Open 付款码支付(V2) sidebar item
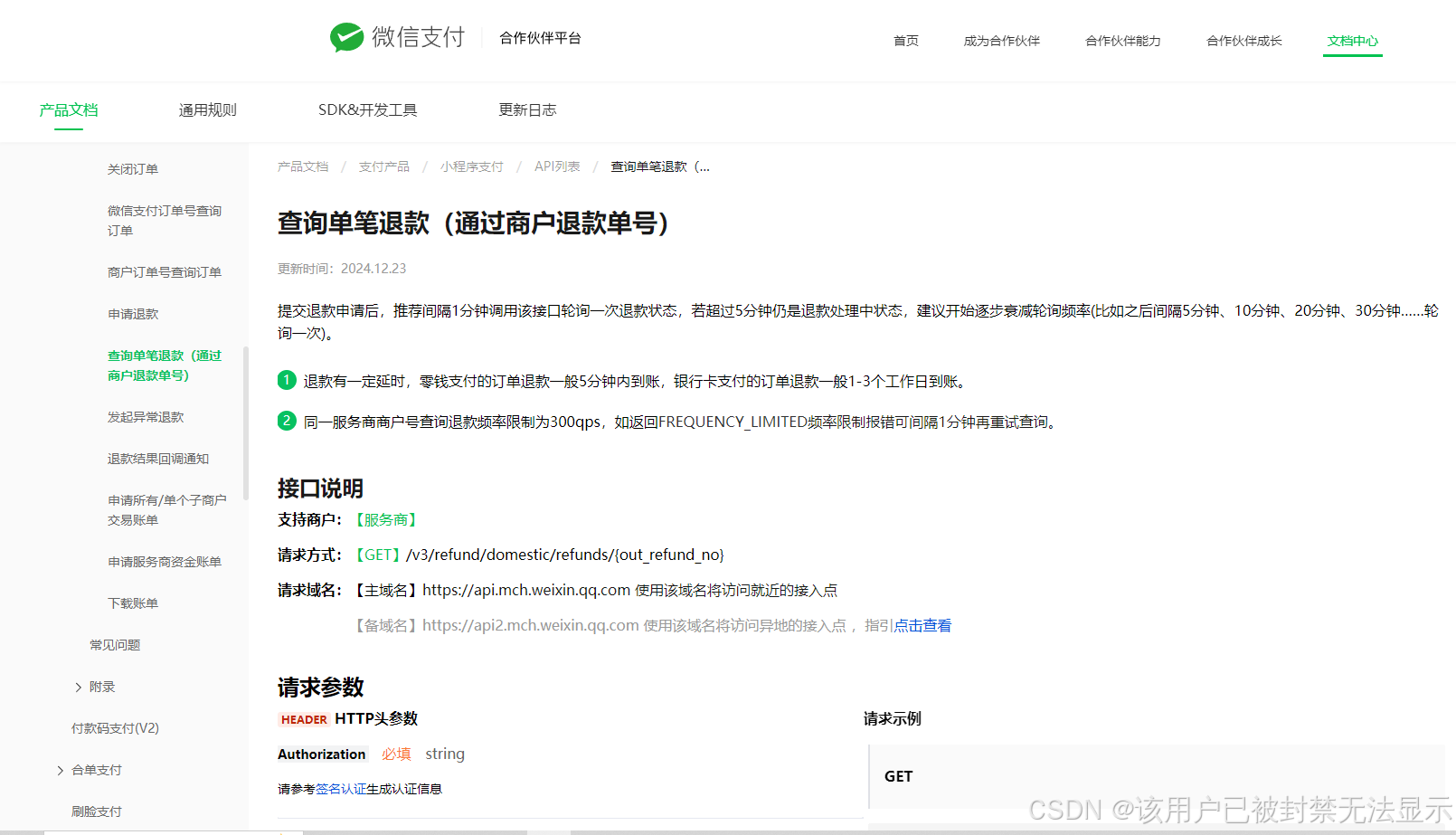1456x835 pixels. click(x=115, y=728)
